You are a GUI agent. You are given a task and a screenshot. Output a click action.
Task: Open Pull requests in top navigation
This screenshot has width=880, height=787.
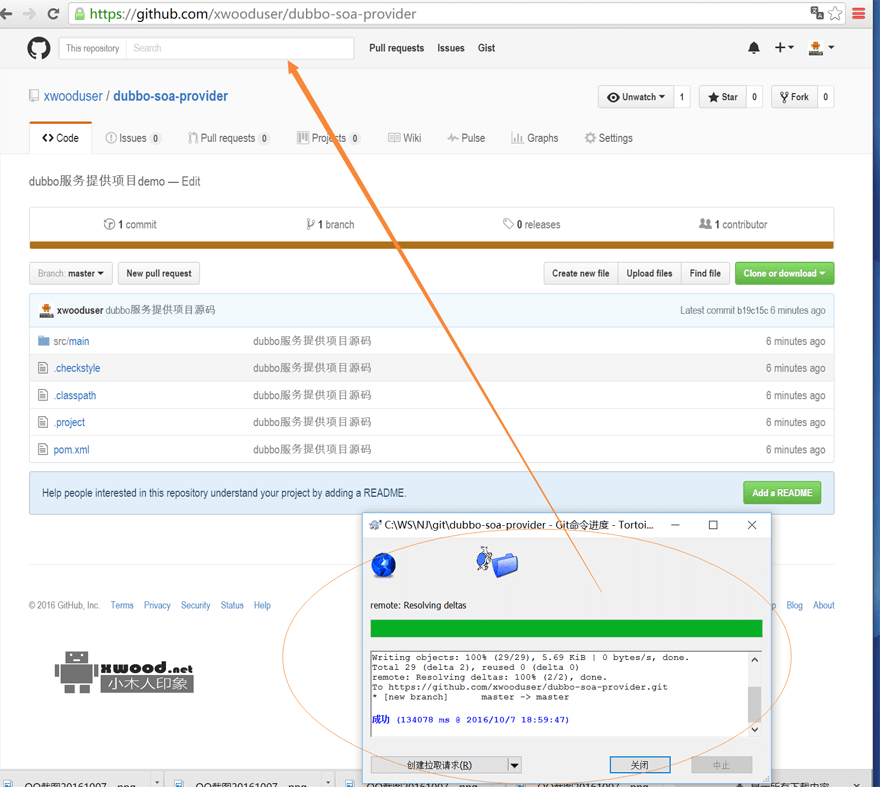pyautogui.click(x=396, y=48)
